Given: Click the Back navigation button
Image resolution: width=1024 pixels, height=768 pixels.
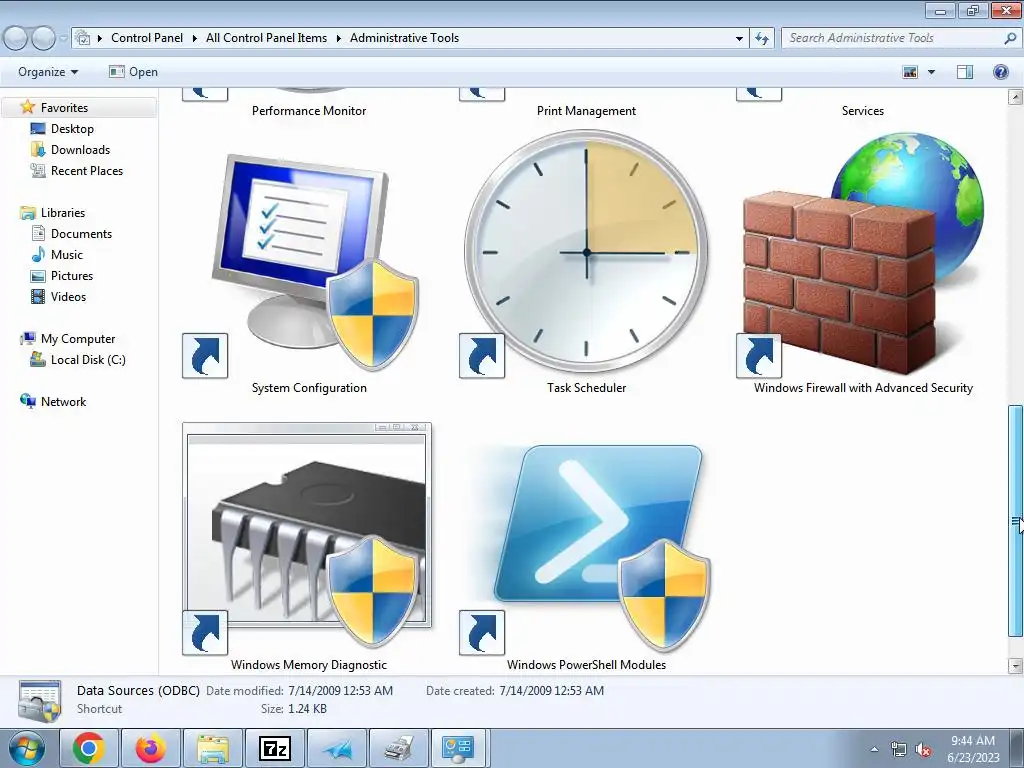Looking at the screenshot, I should 16,39.
